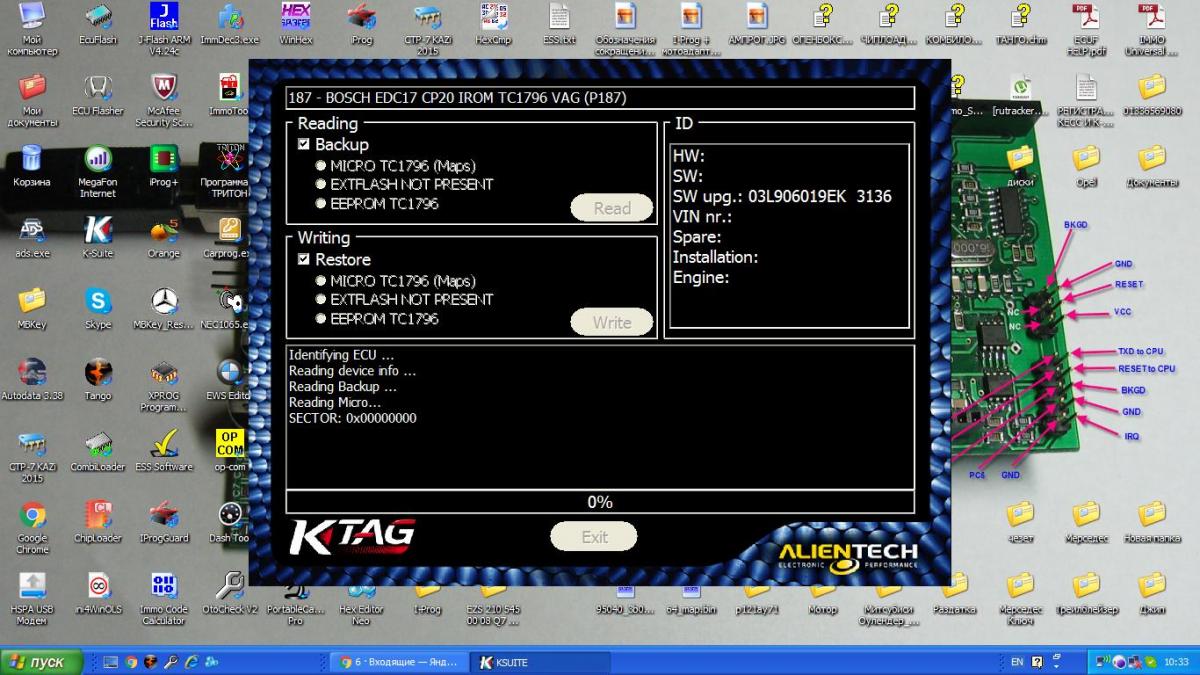
Task: Open the op-com desktop icon
Action: point(230,450)
